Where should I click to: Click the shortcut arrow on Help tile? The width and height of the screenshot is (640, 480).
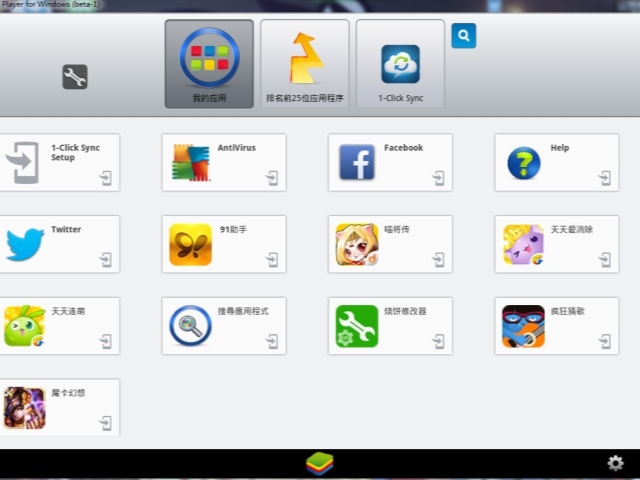coord(605,178)
